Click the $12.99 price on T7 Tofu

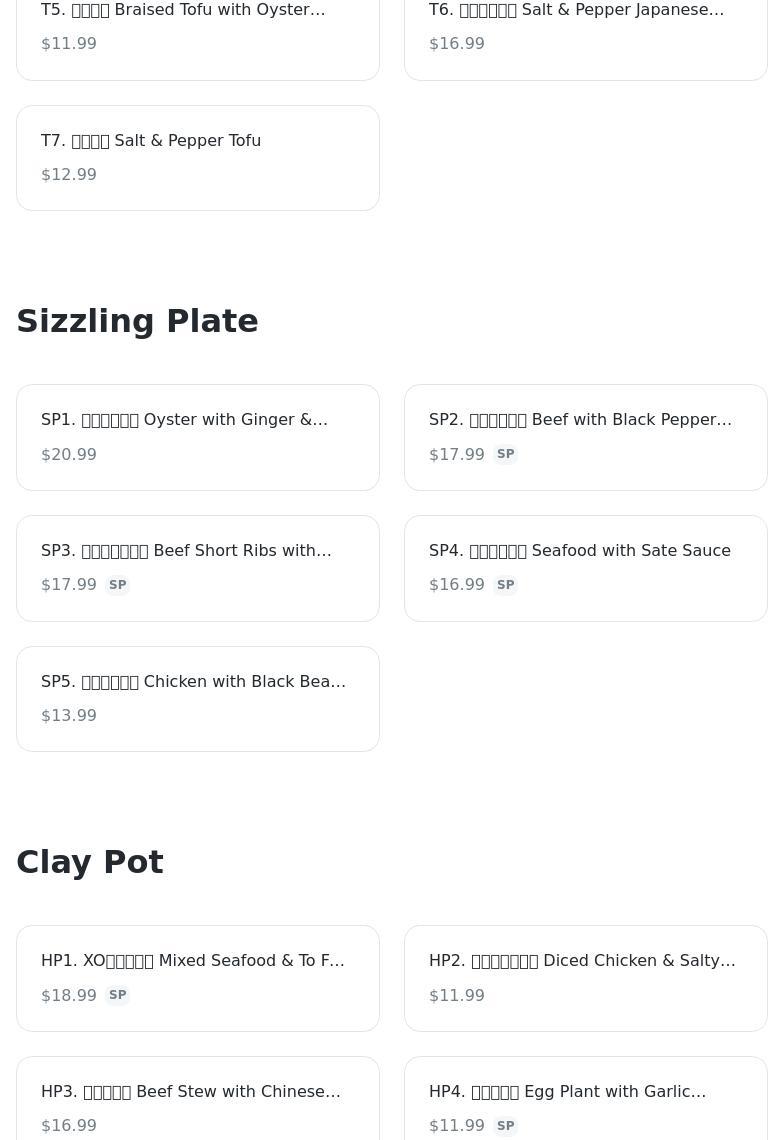tap(69, 175)
